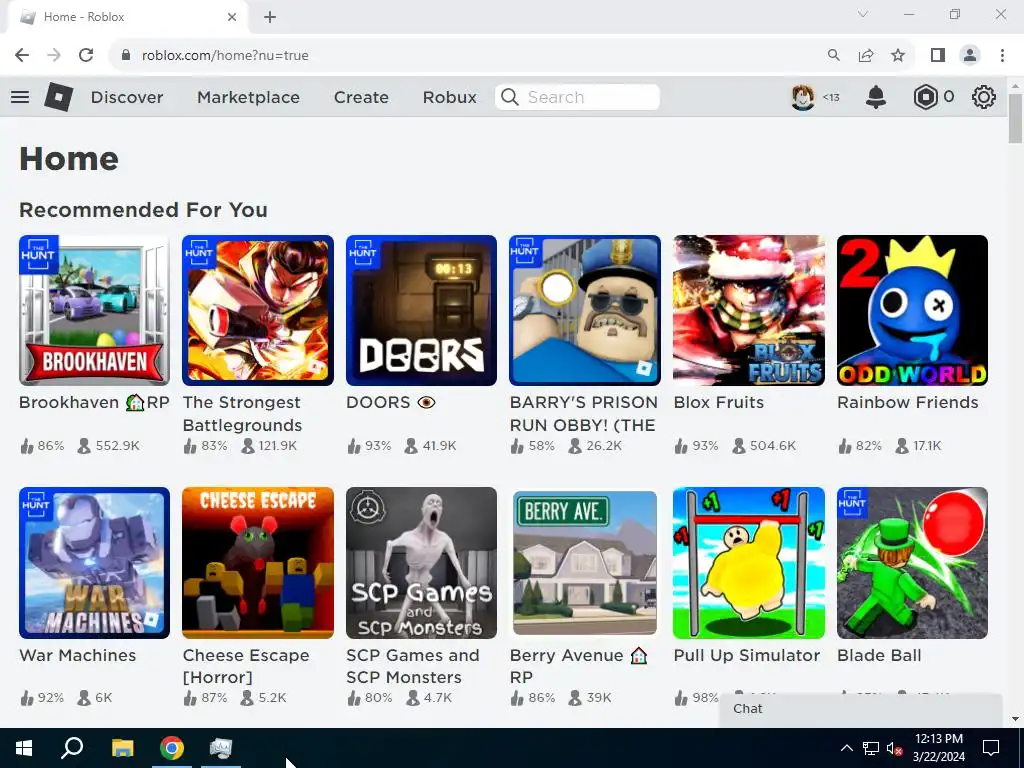Close the Home - Roblox tab

click(232, 17)
